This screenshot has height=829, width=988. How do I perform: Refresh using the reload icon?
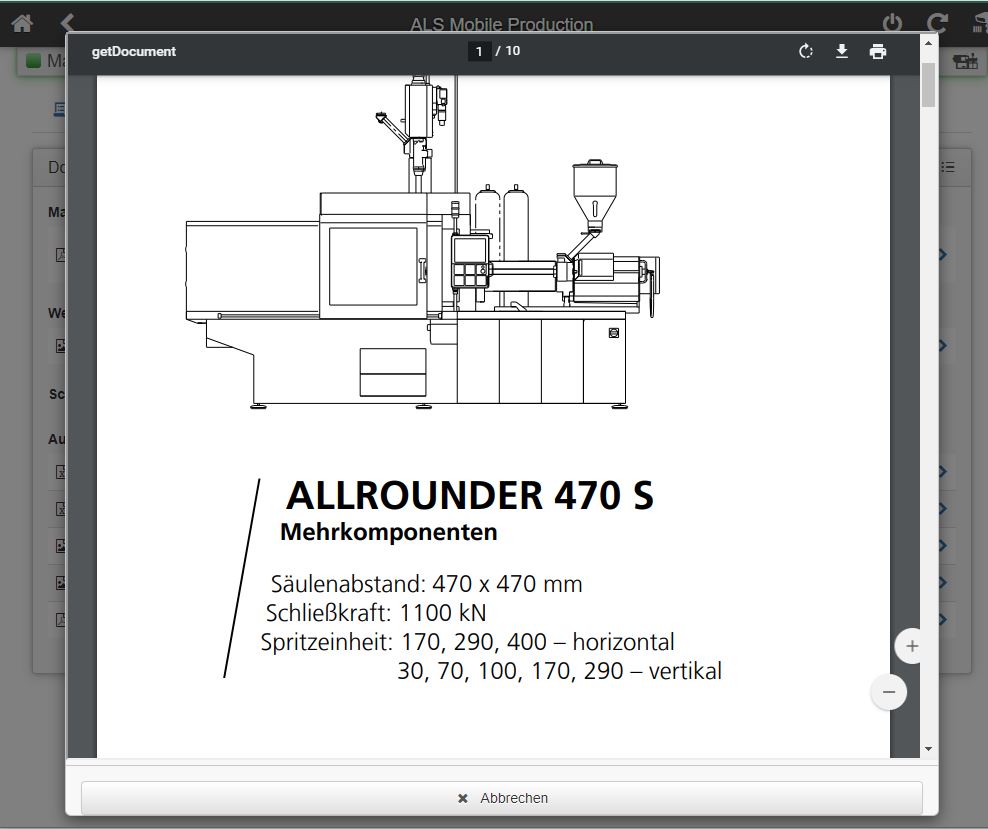pos(937,23)
